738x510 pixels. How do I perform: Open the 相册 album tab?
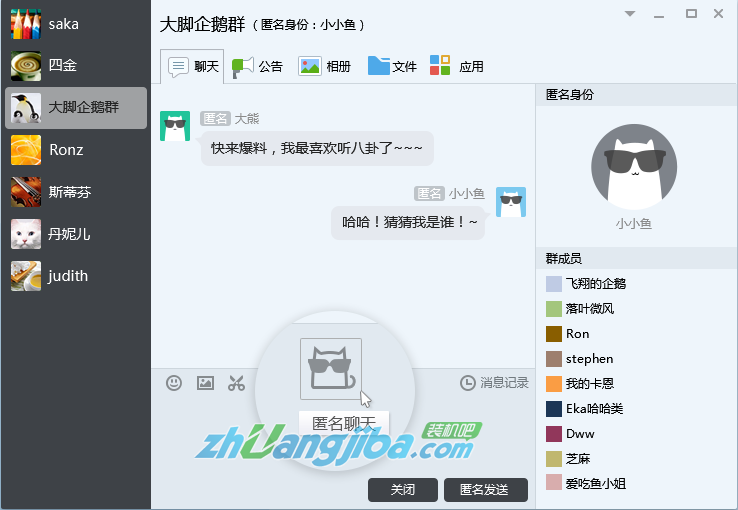[x=325, y=66]
